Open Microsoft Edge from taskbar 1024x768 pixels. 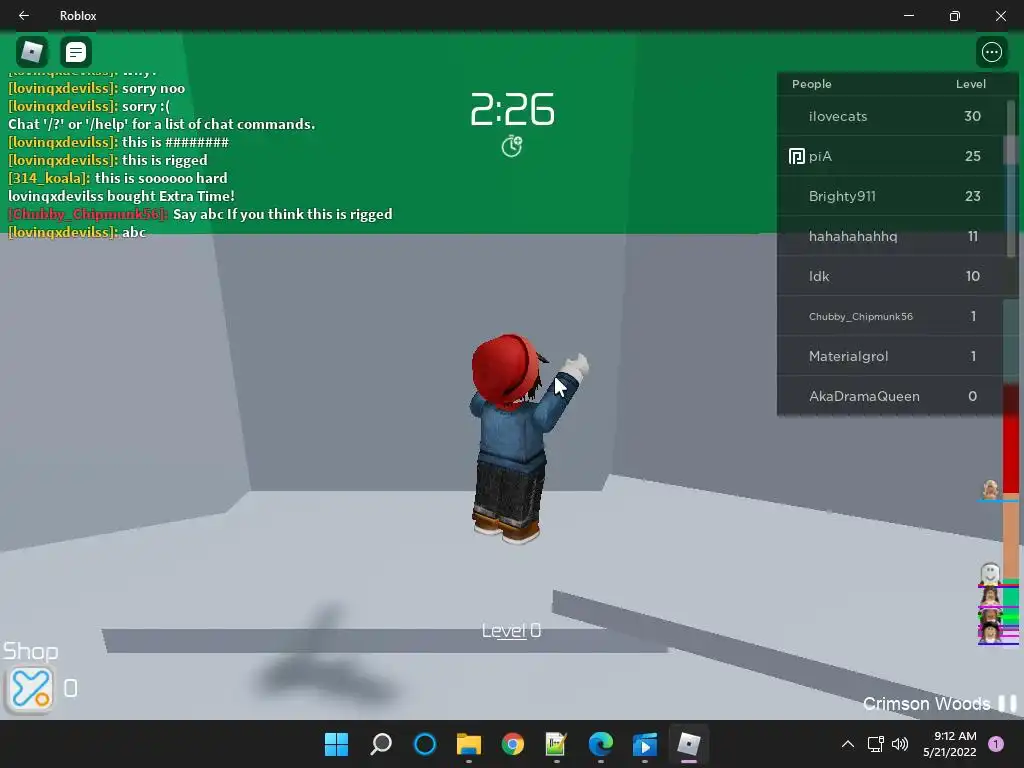[x=600, y=744]
